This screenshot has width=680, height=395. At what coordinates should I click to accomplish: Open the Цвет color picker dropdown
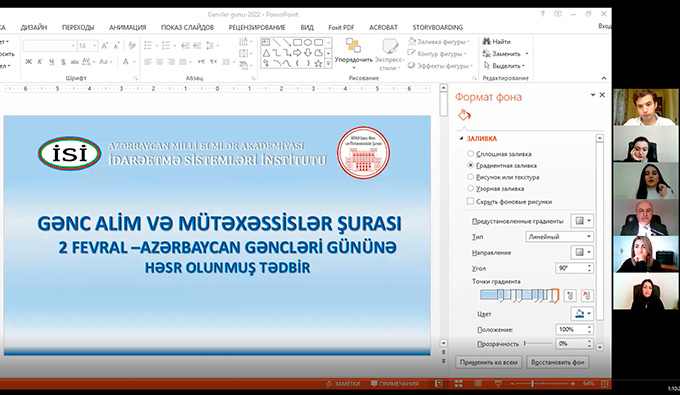(x=582, y=313)
